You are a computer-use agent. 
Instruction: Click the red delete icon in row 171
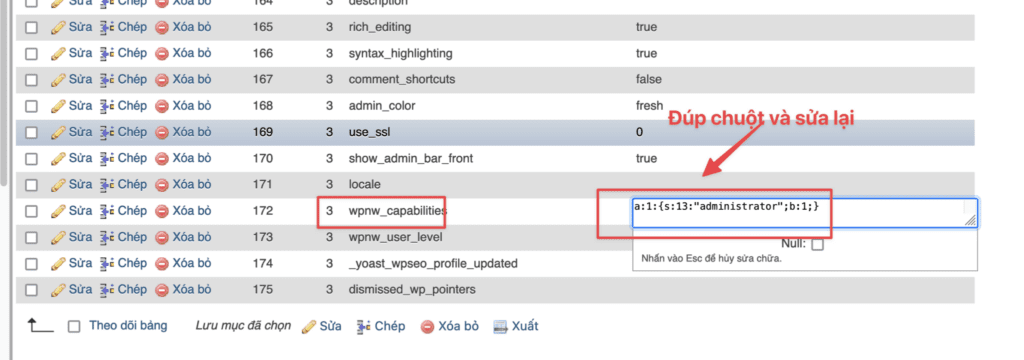pos(162,186)
